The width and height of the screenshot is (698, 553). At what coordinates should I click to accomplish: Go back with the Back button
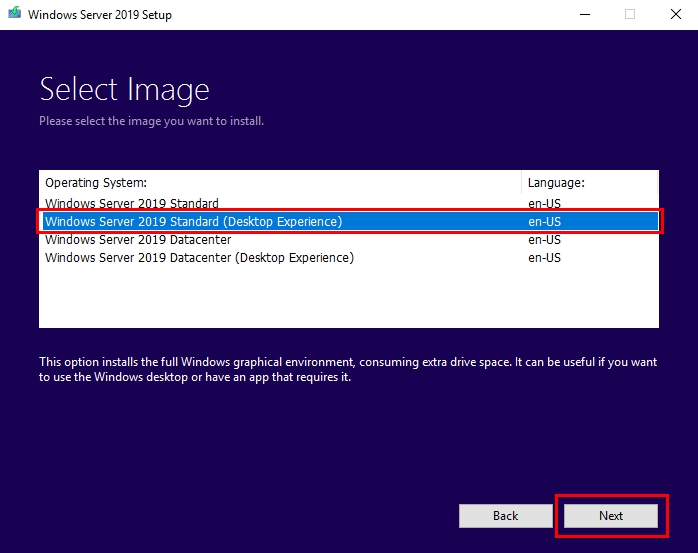pyautogui.click(x=506, y=516)
